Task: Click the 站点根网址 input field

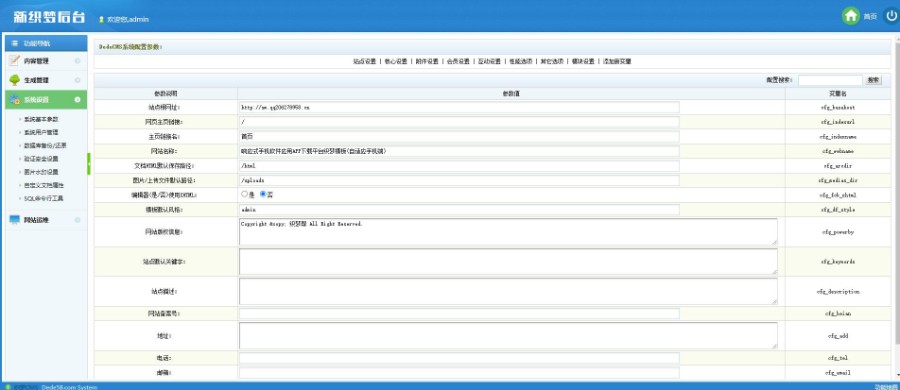Action: 459,107
